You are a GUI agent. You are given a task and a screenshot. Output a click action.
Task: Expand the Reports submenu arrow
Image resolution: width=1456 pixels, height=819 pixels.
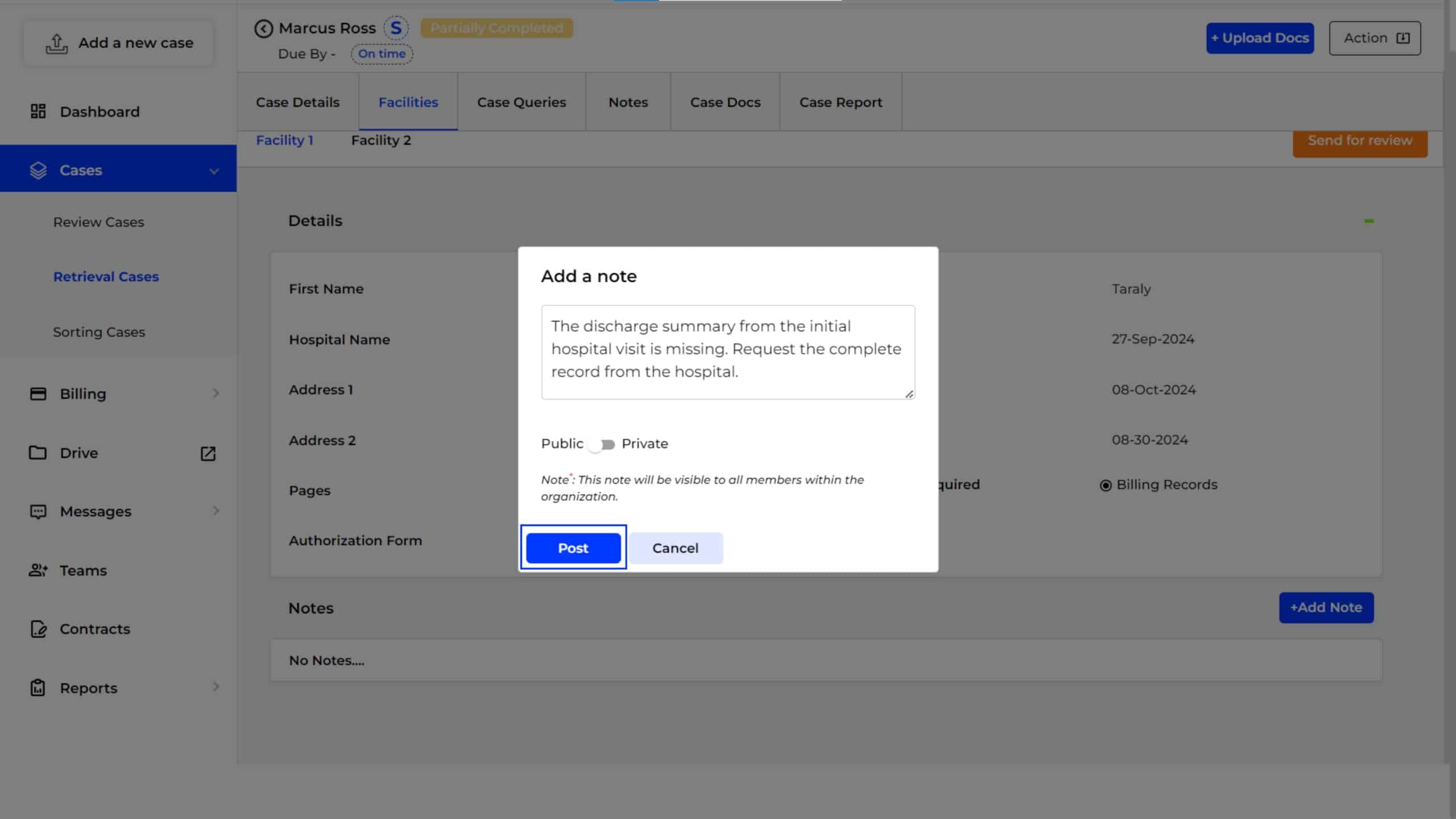pos(216,686)
